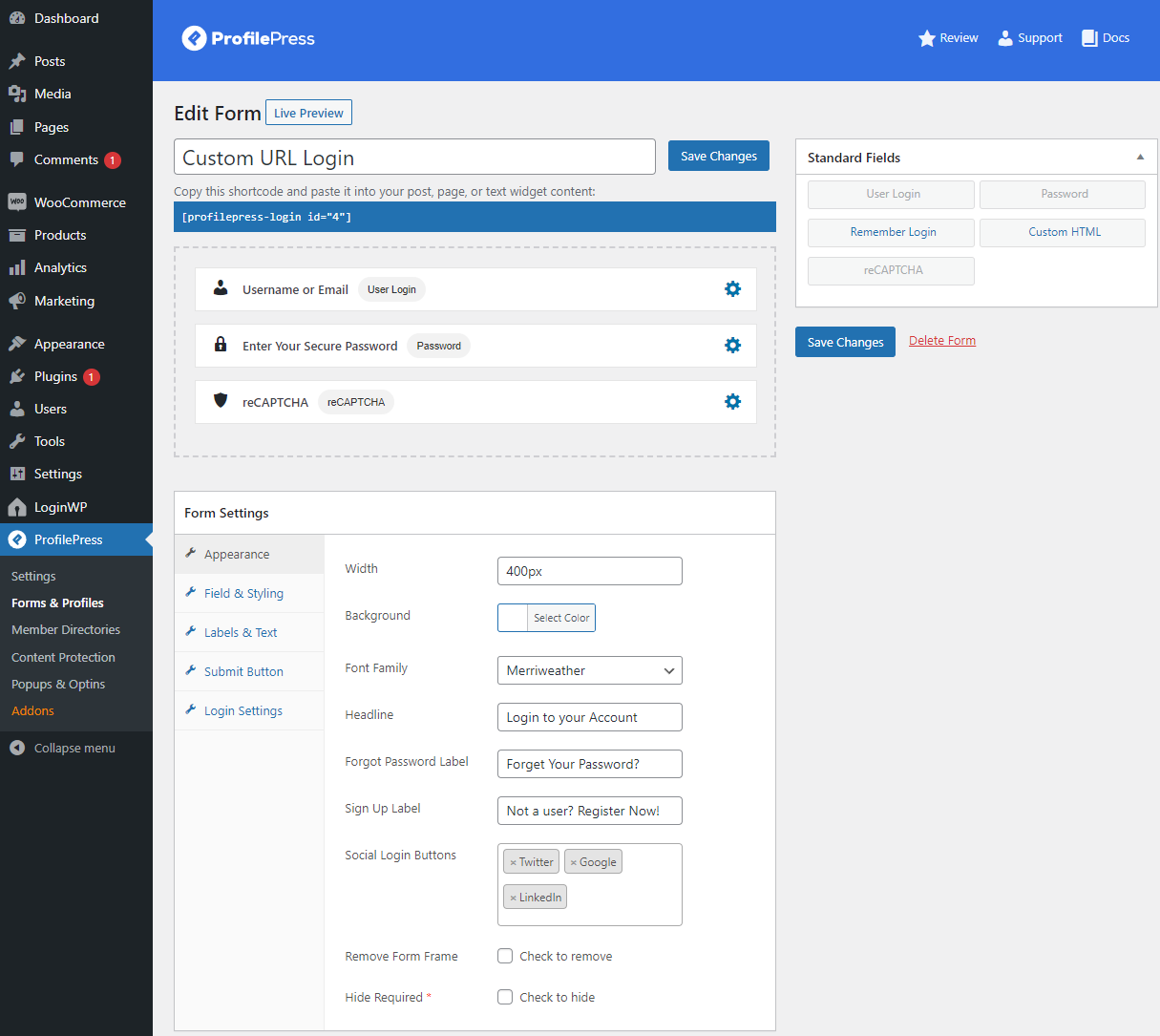This screenshot has width=1160, height=1036.
Task: Open settings gear for Username or Email field
Action: click(x=732, y=289)
